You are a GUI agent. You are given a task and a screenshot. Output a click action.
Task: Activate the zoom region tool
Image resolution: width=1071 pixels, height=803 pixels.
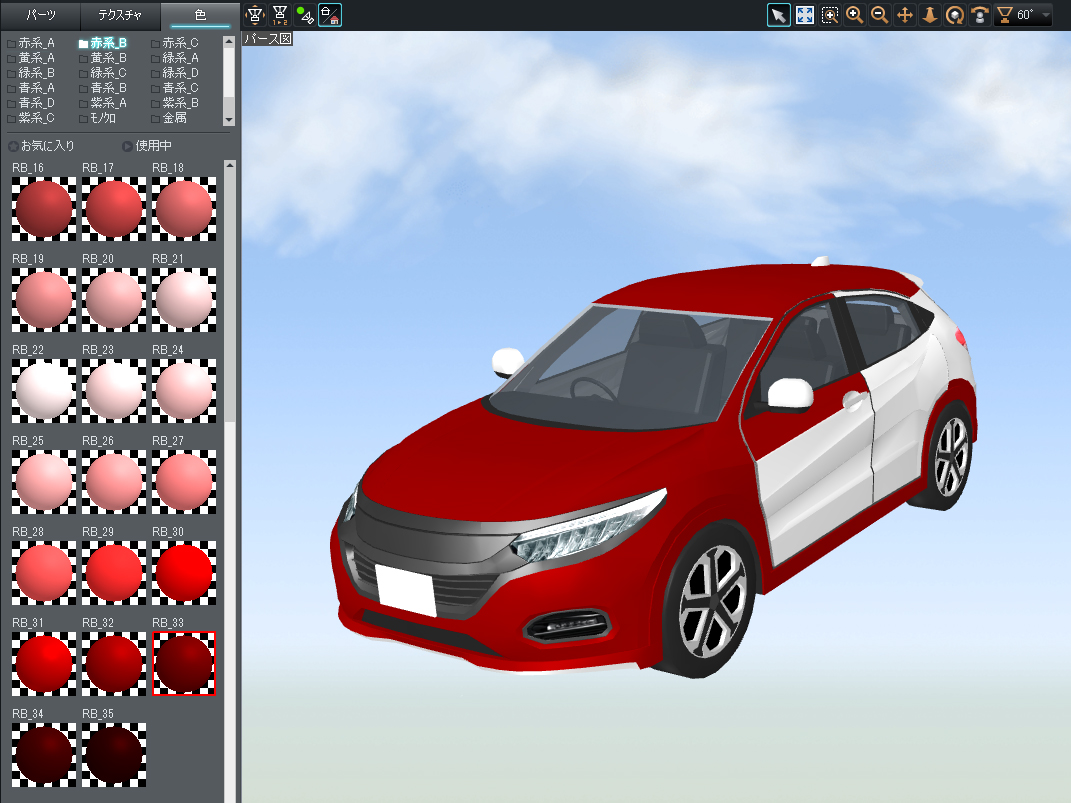[830, 15]
